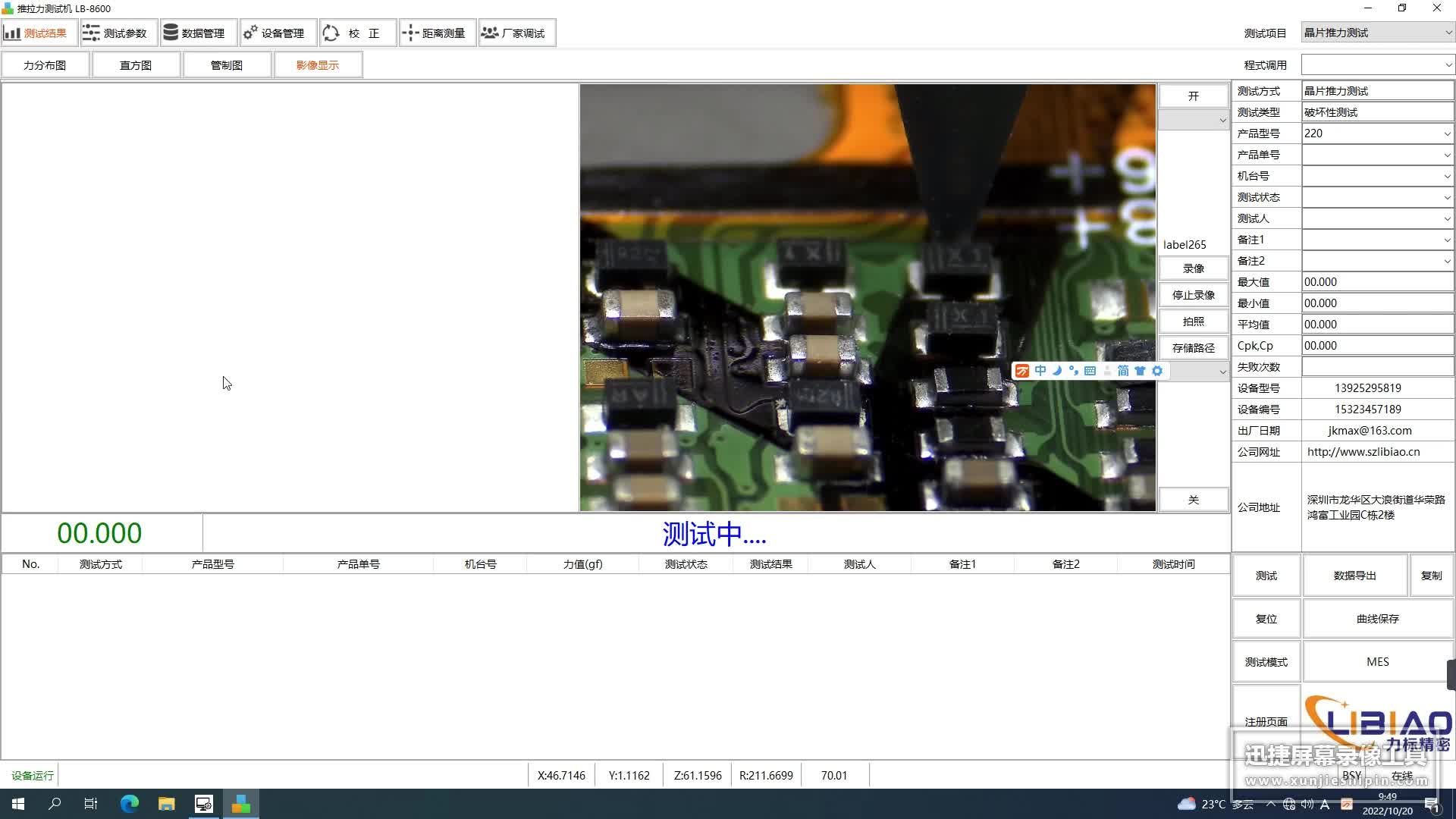This screenshot has width=1456, height=819.
Task: Click the IME moon icon
Action: (x=1057, y=371)
